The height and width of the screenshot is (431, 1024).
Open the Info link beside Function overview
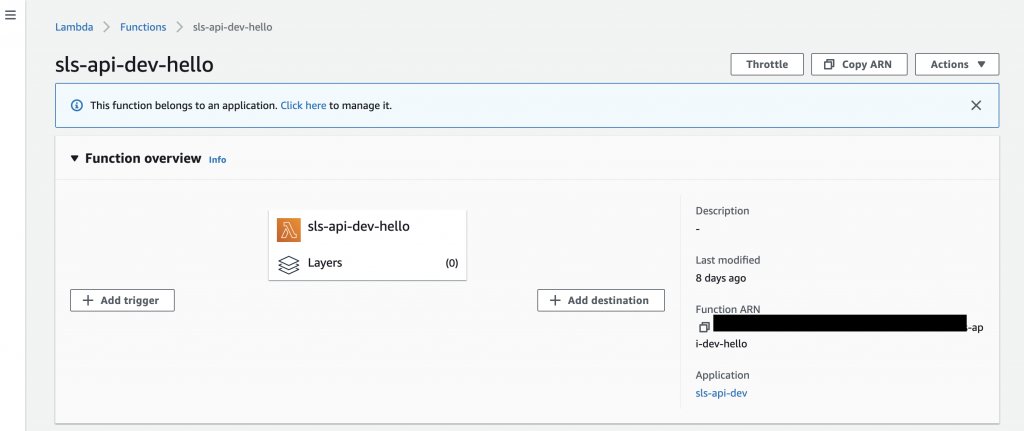pos(217,159)
